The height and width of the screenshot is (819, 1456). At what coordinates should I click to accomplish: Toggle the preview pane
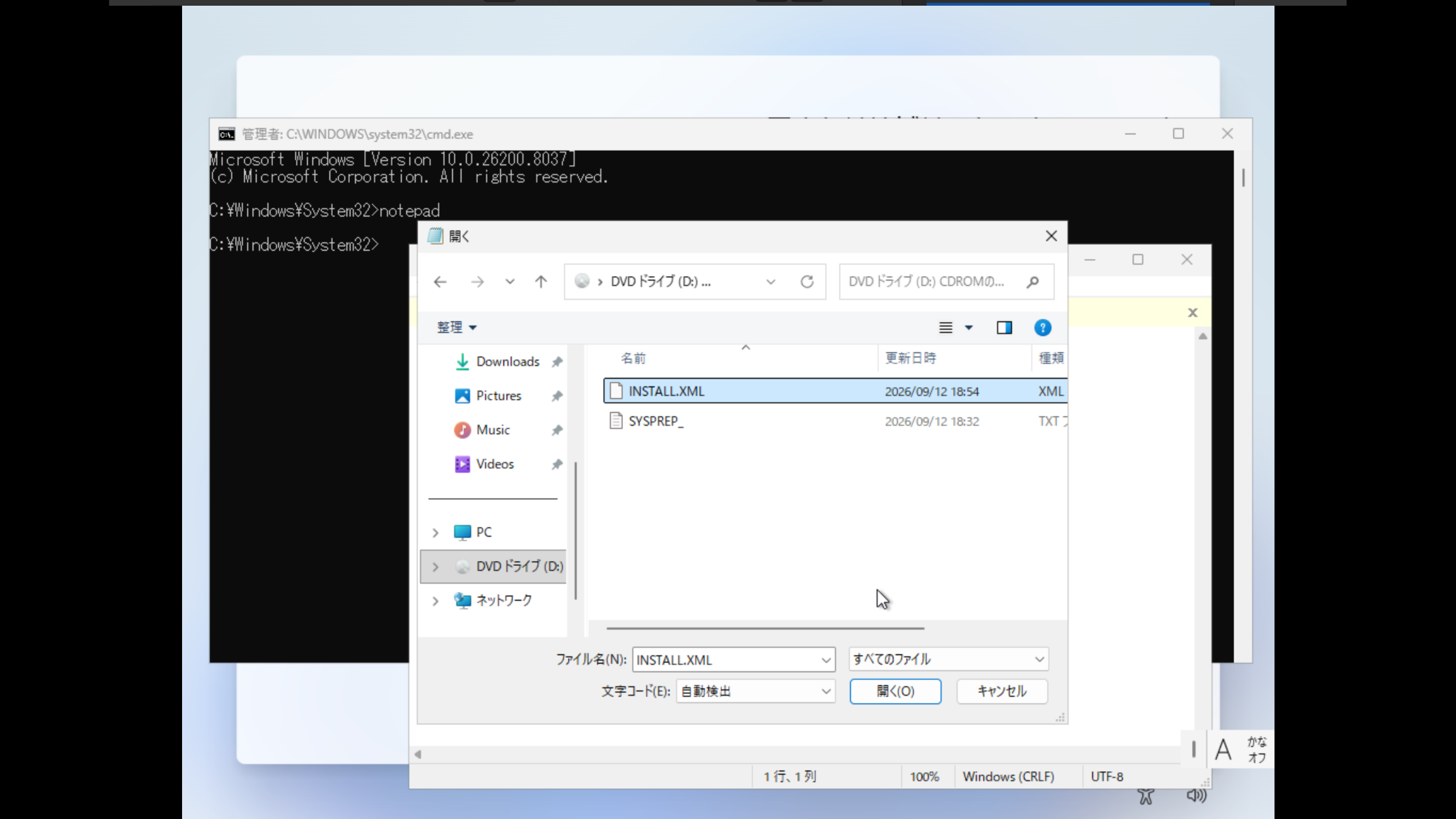[1004, 327]
